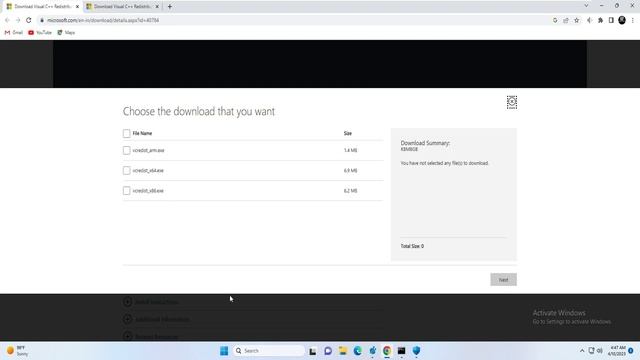Open the Chrome profile avatar
Image resolution: width=640 pixels, height=360 pixels.
point(622,20)
